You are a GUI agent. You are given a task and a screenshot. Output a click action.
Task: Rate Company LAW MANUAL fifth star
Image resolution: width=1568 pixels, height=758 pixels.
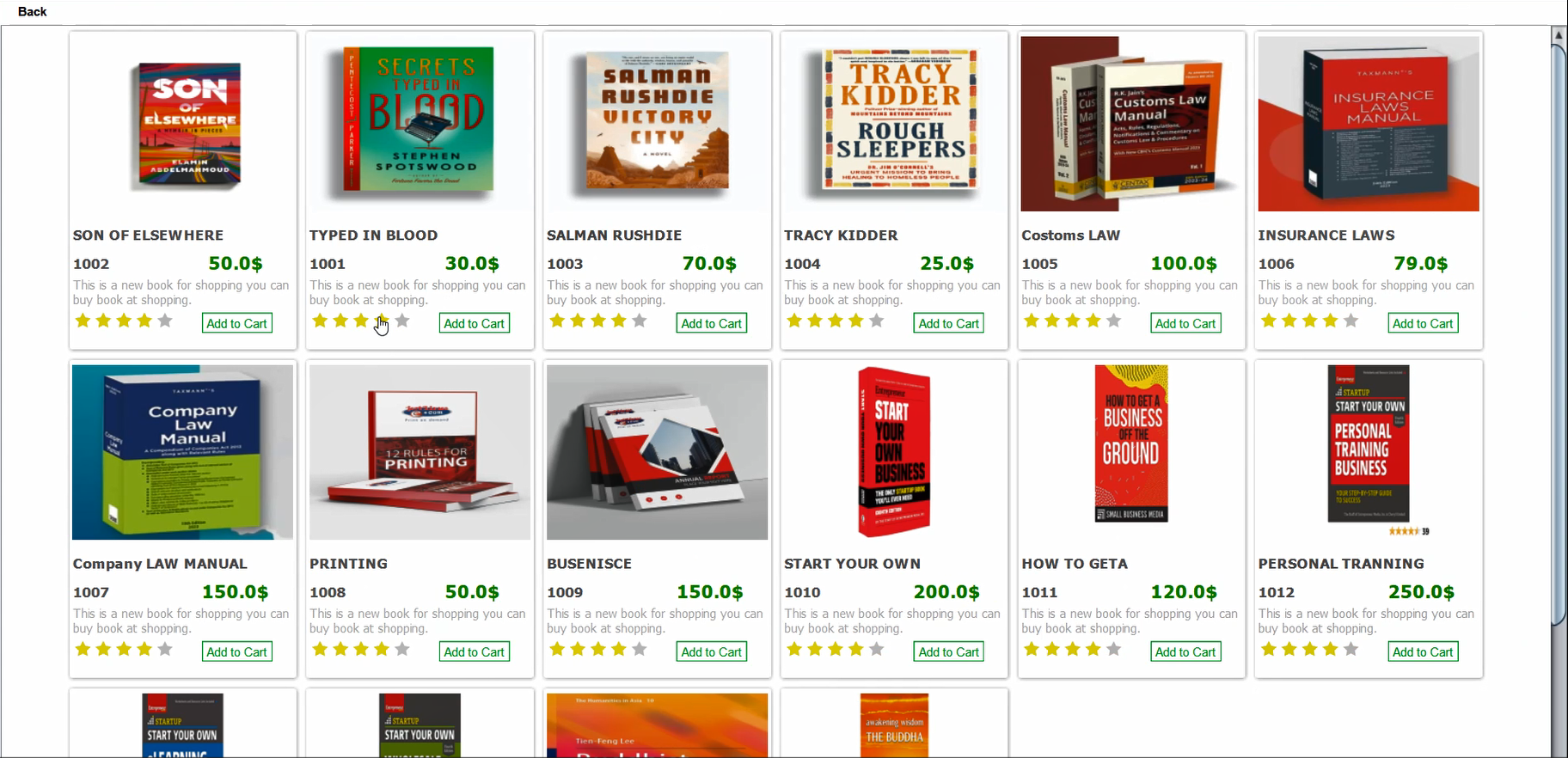point(165,649)
